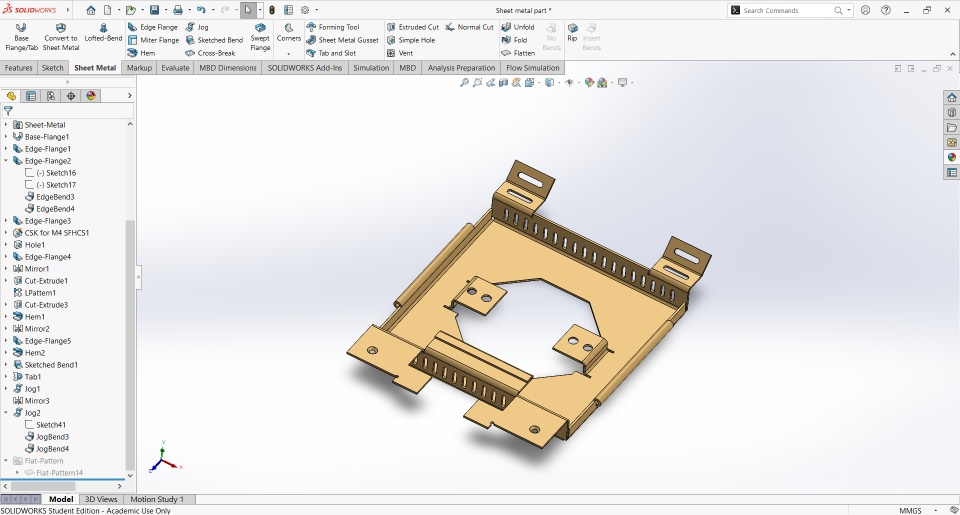Expand the Base-Flange1 feature
The image size is (960, 515).
tap(6, 137)
